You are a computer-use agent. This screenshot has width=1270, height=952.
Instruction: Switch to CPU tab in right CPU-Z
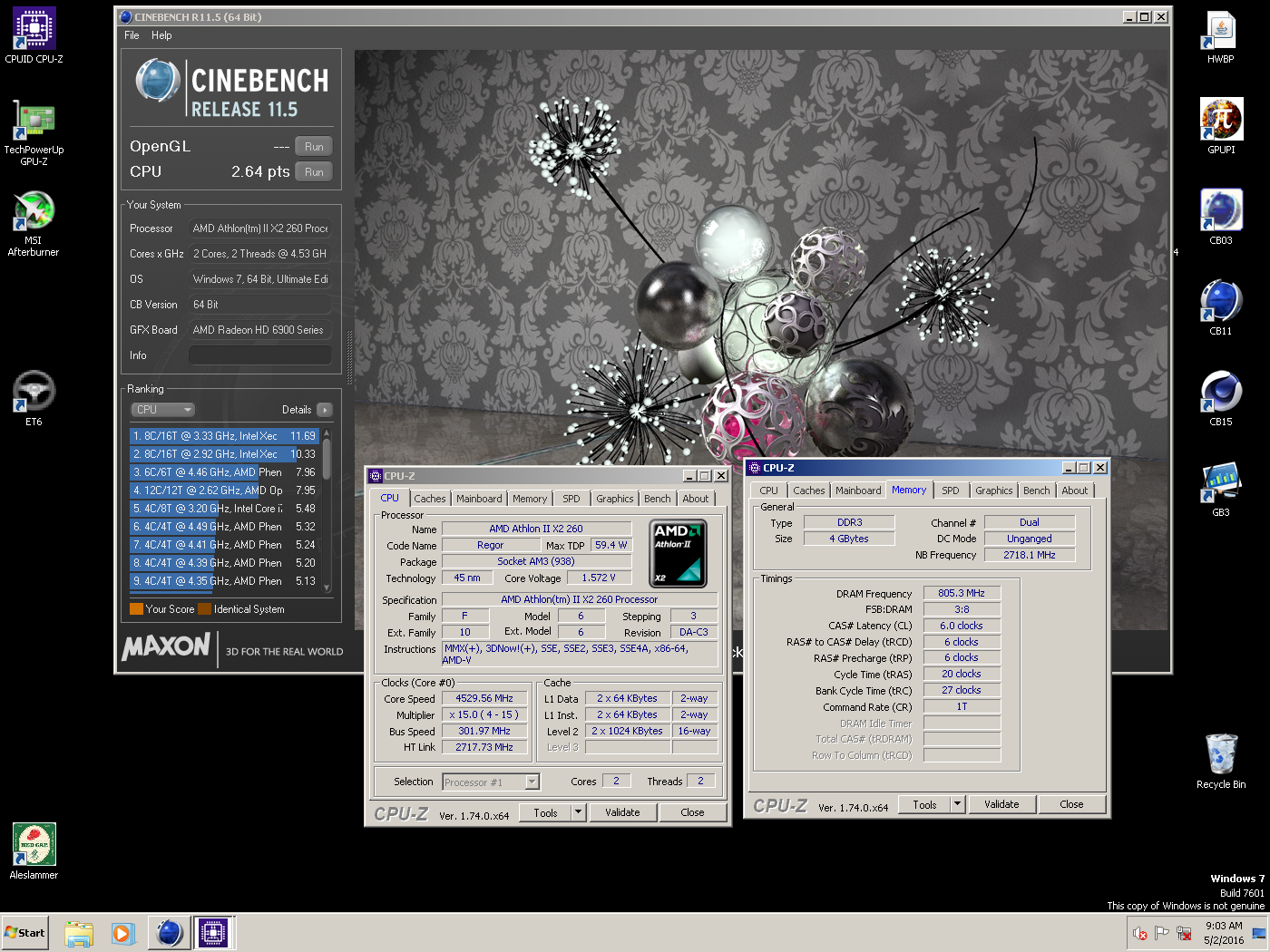pos(769,491)
